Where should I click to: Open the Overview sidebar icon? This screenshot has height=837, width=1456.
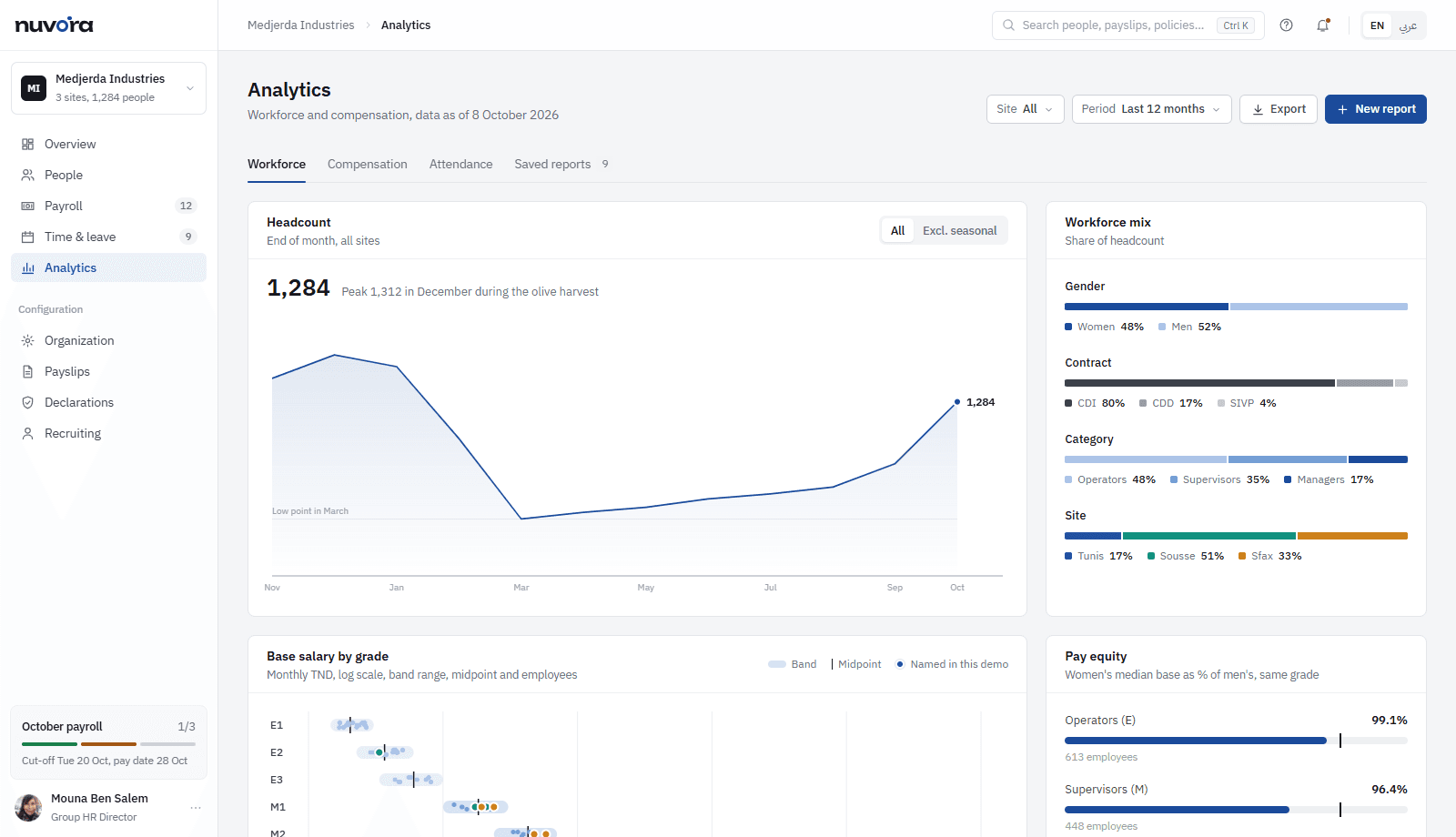[28, 144]
